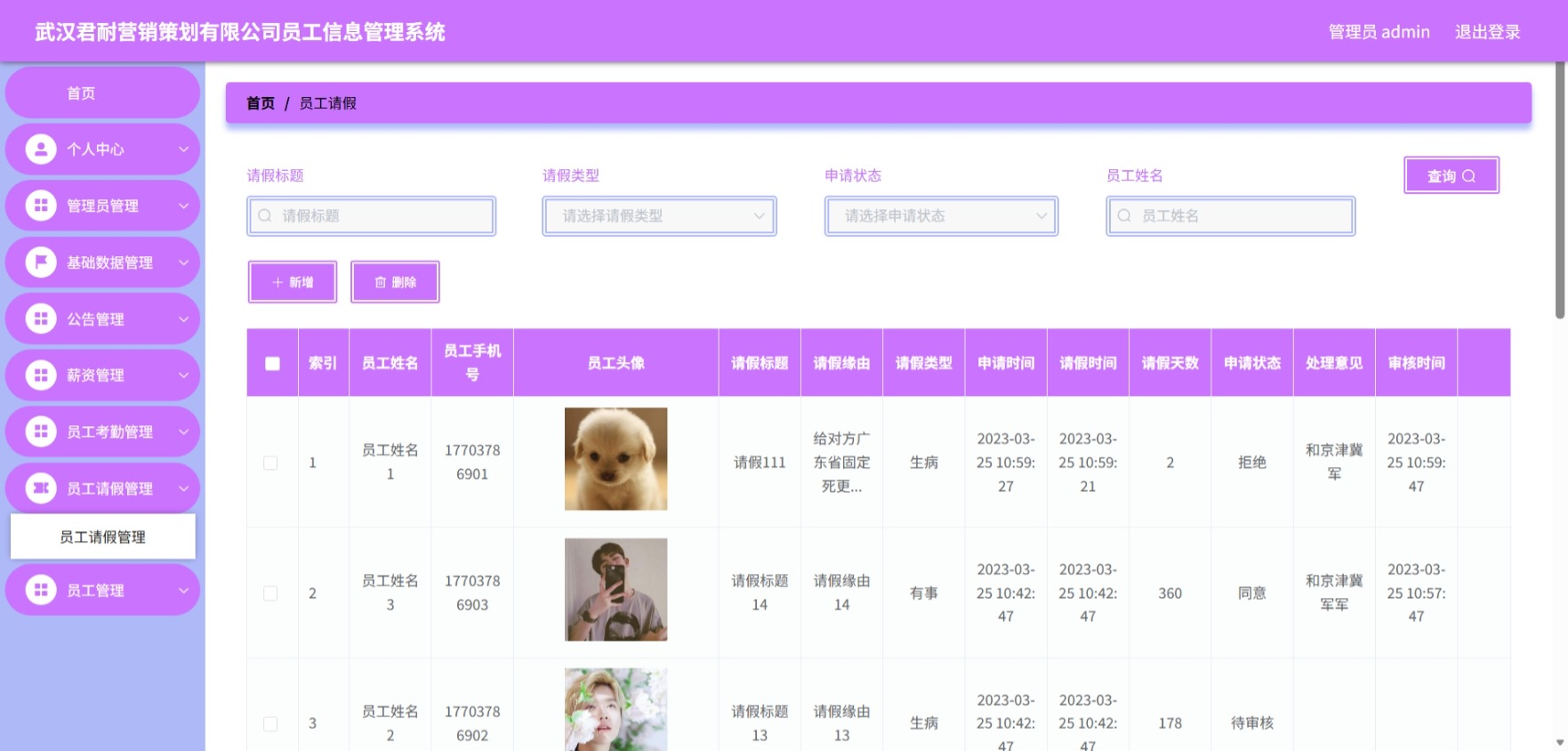
Task: Click phone number 17703786903 cell
Action: point(472,593)
